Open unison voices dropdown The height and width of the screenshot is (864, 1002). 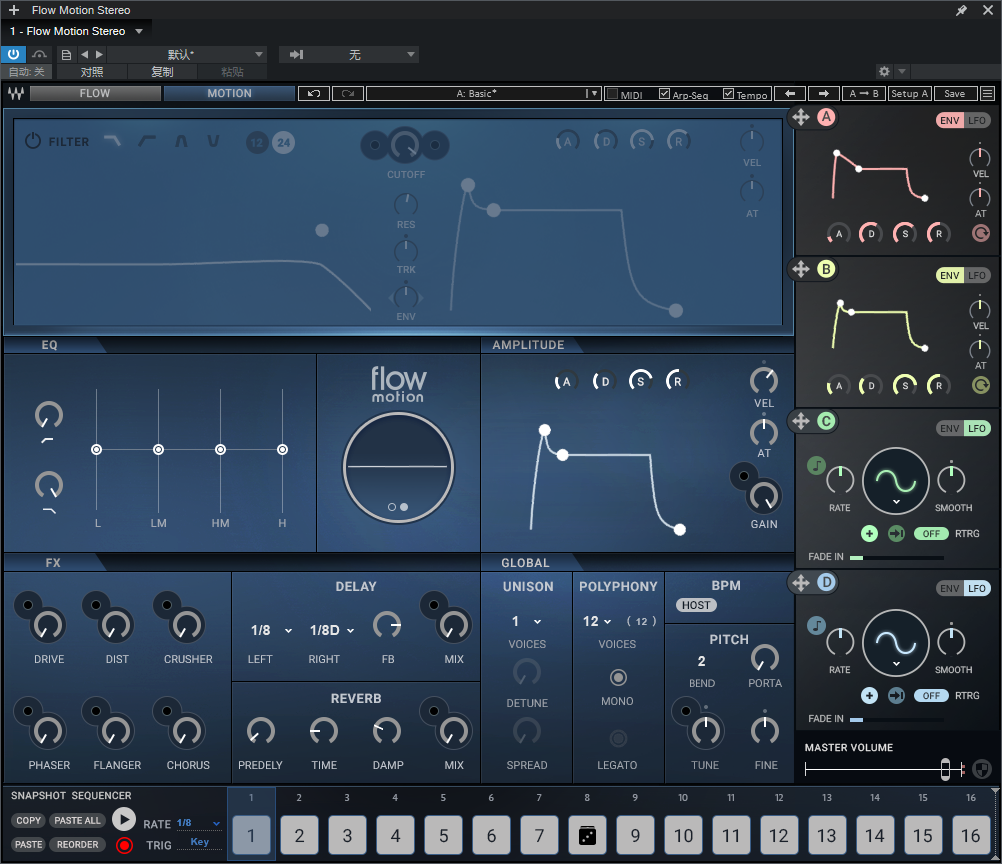(x=527, y=621)
